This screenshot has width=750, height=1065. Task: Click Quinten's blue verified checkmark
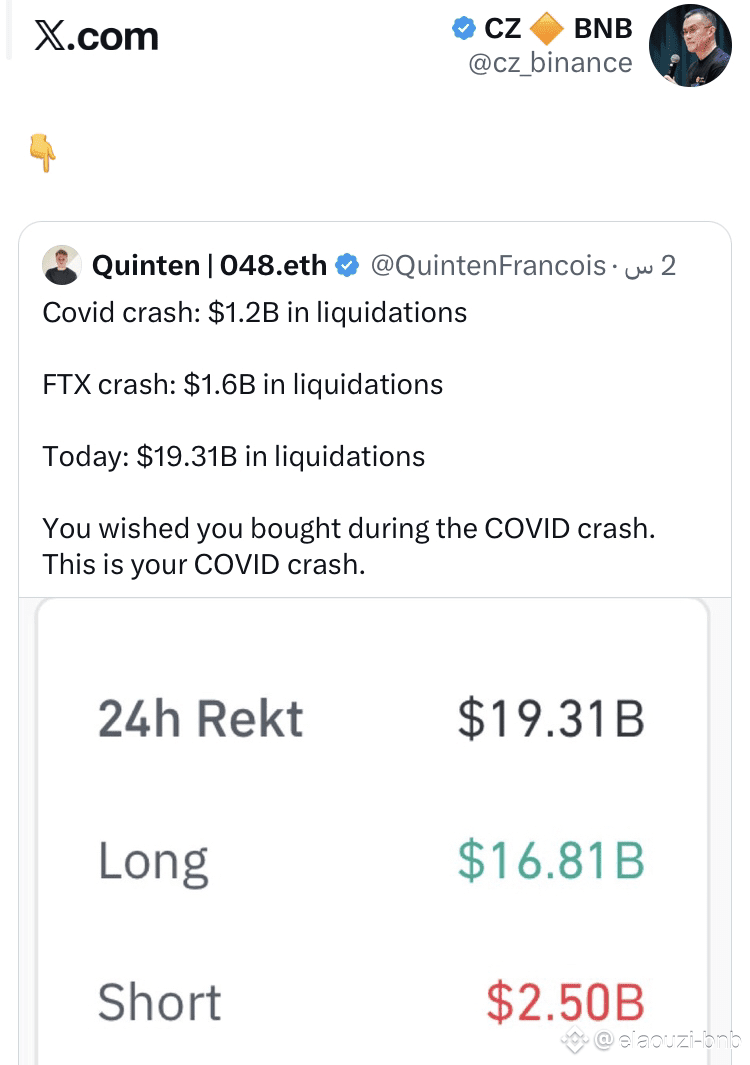[347, 266]
